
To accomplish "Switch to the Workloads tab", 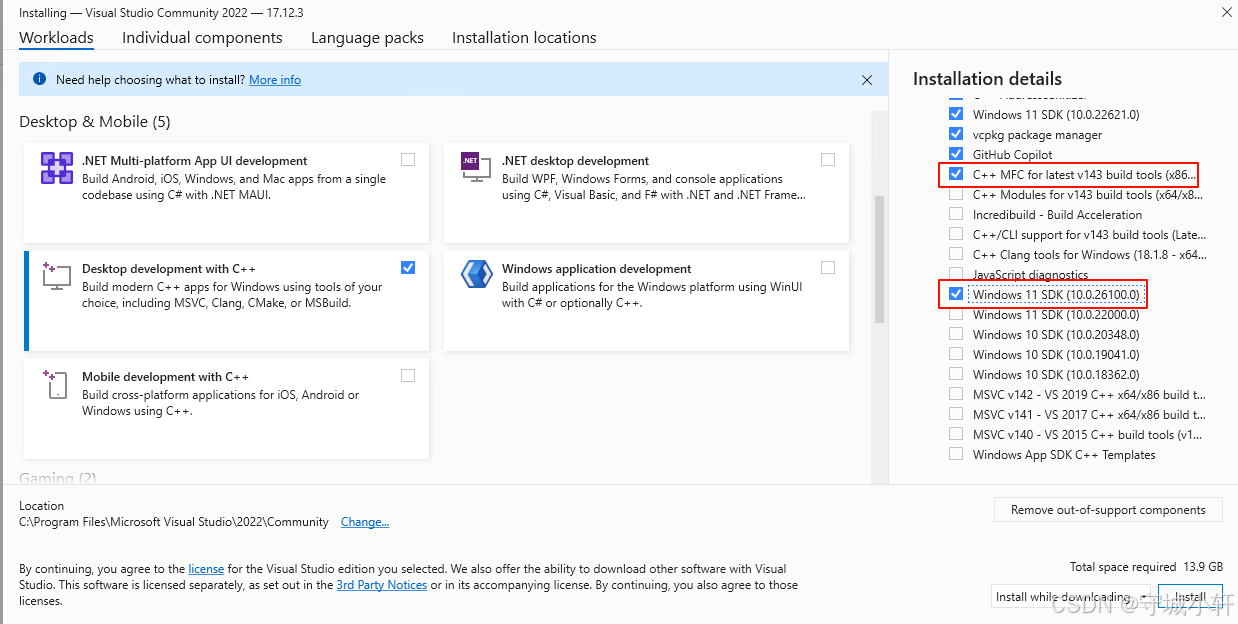I will [x=56, y=37].
